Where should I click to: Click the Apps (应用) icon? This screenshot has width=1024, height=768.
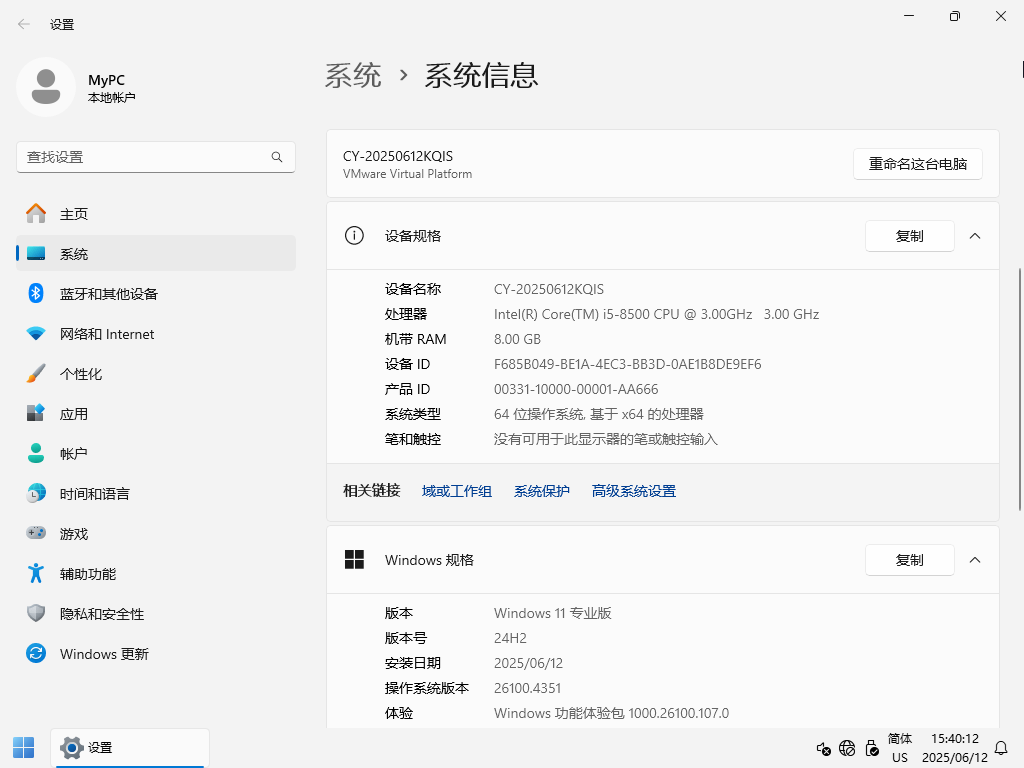tap(36, 413)
